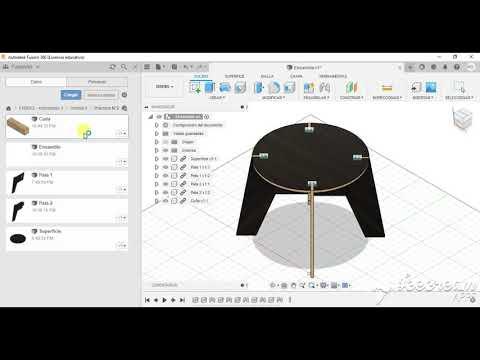The width and height of the screenshot is (480, 360).
Task: Expand the Vistas guardadas tree node
Action: [x=157, y=133]
